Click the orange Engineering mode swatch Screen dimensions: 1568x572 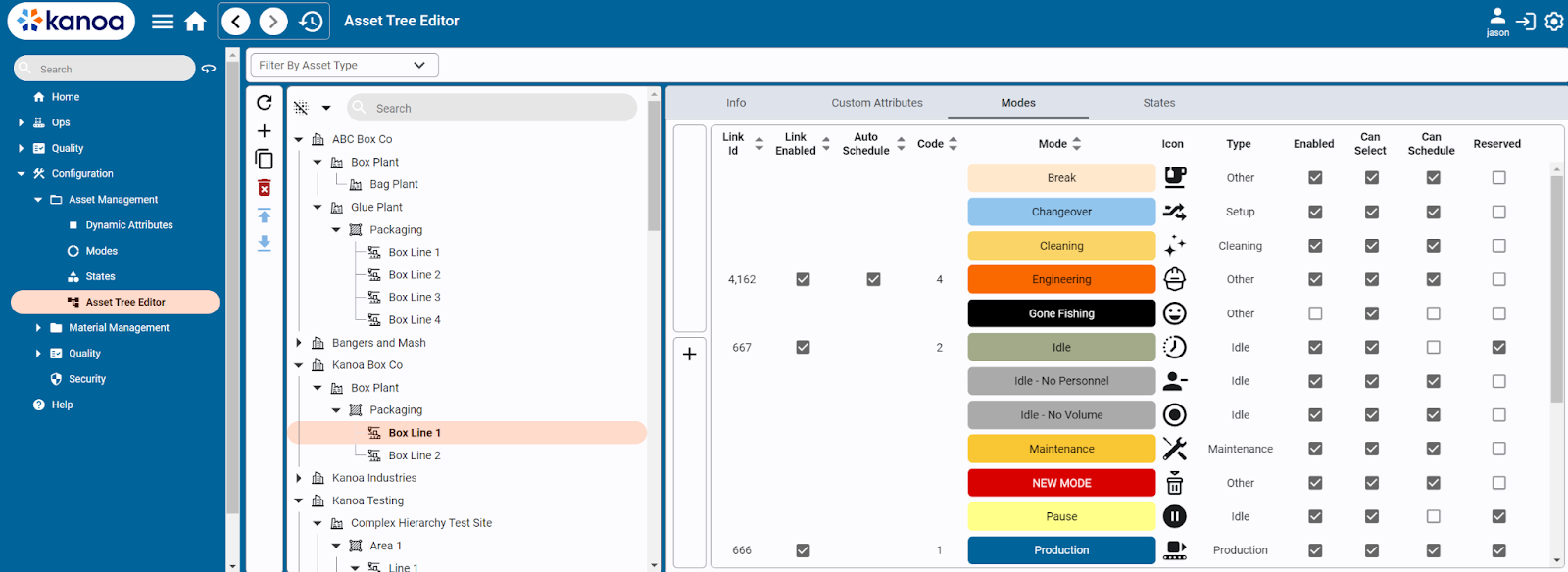click(x=1061, y=279)
